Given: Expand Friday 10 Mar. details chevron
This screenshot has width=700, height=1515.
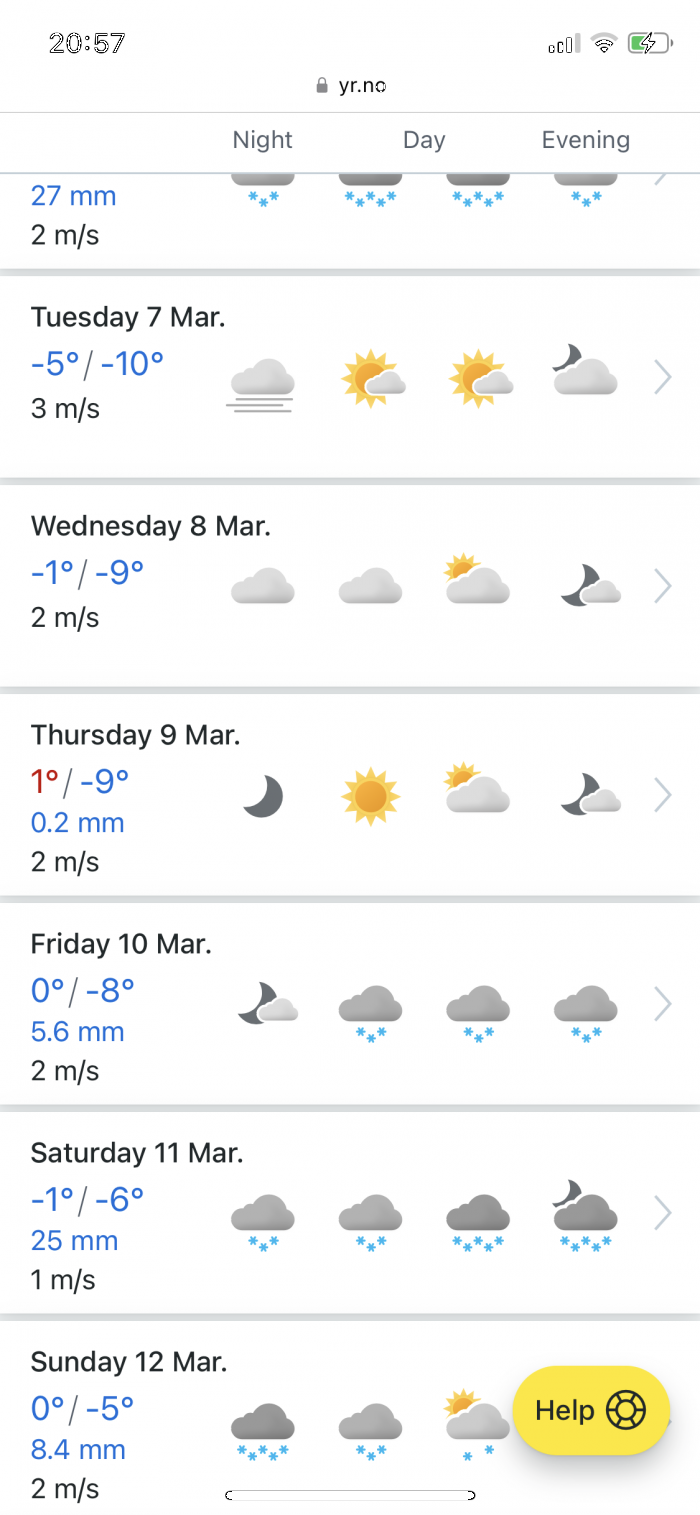Looking at the screenshot, I should pyautogui.click(x=662, y=1005).
